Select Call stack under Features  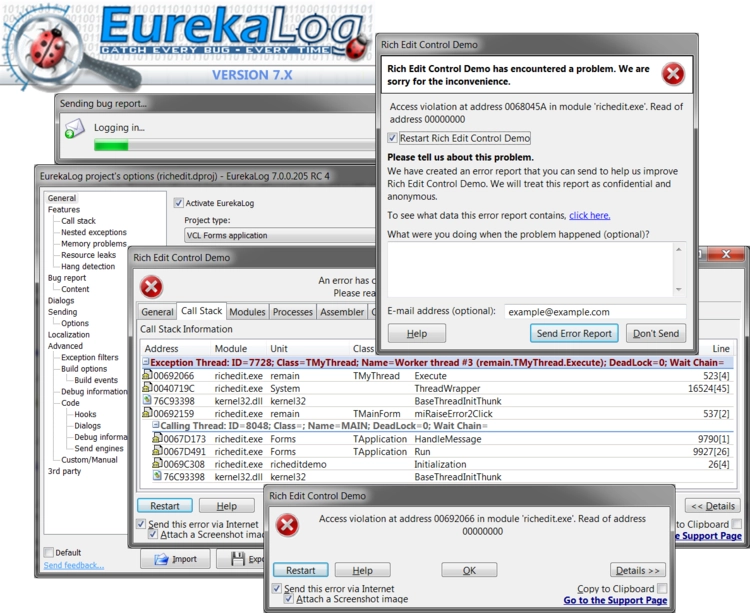pos(78,221)
